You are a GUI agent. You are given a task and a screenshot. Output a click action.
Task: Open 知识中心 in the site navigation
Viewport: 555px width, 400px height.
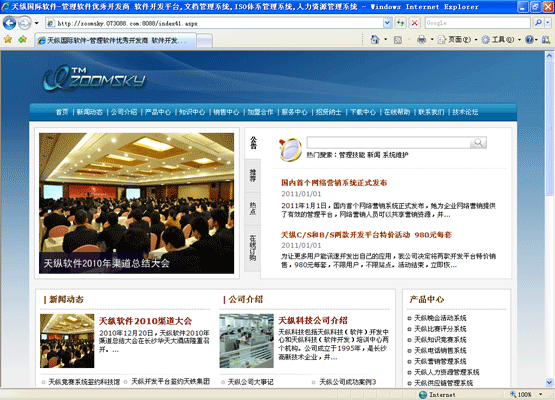192,112
